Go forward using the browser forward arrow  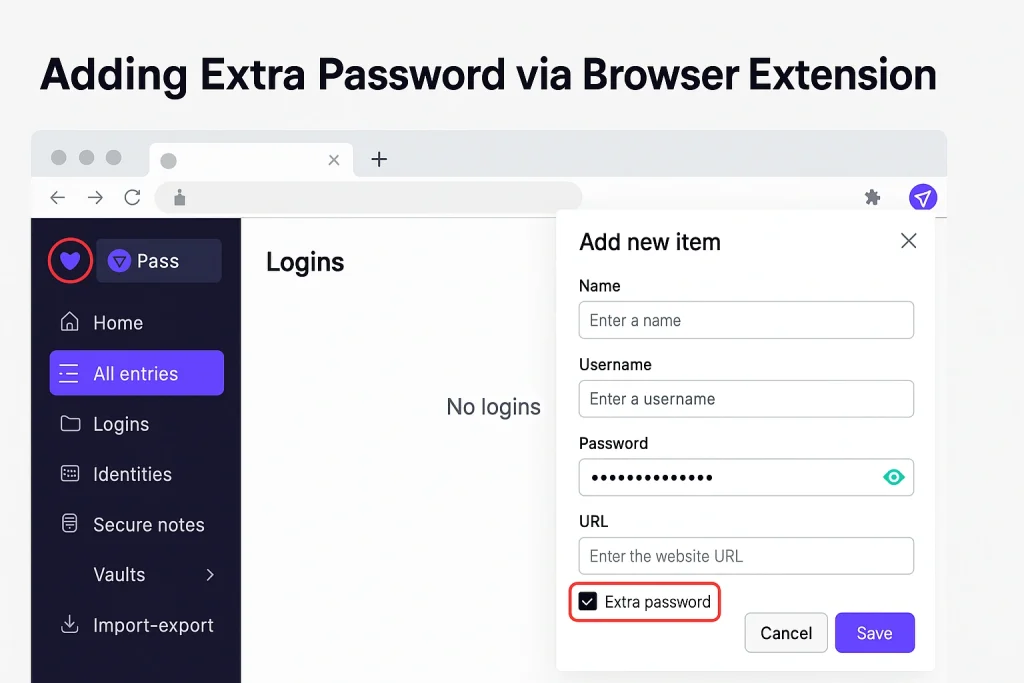click(x=95, y=198)
